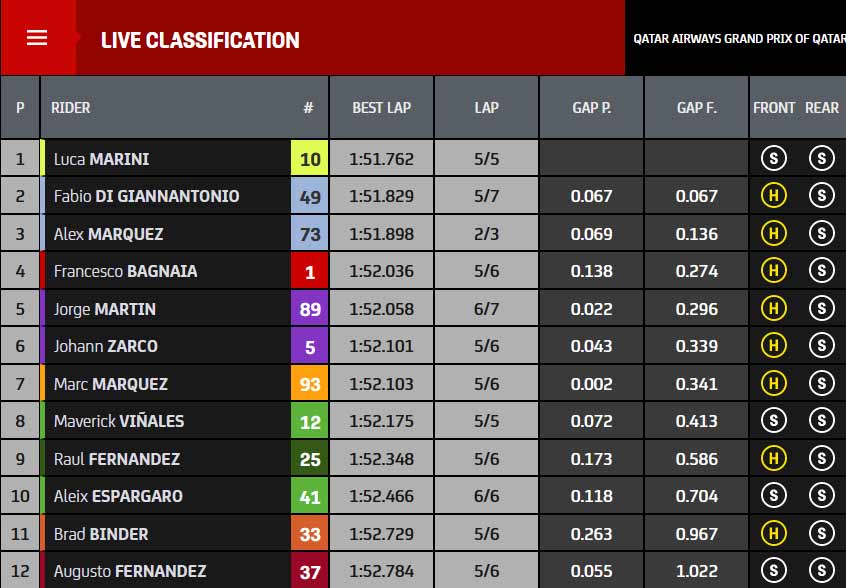This screenshot has width=846, height=588.
Task: Click Marc Marquez's rear tyre icon
Action: [x=822, y=383]
